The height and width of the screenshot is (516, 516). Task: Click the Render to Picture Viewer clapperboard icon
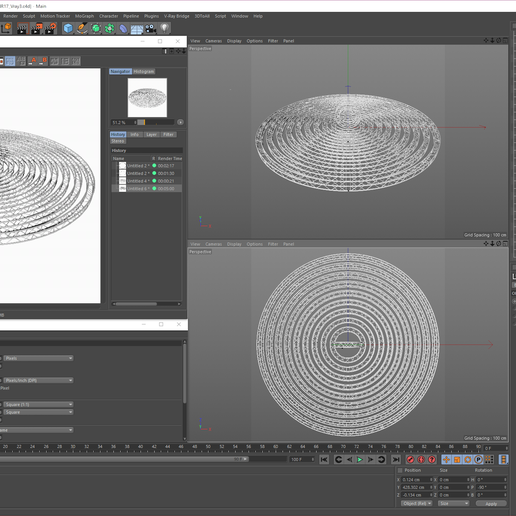[x=37, y=29]
